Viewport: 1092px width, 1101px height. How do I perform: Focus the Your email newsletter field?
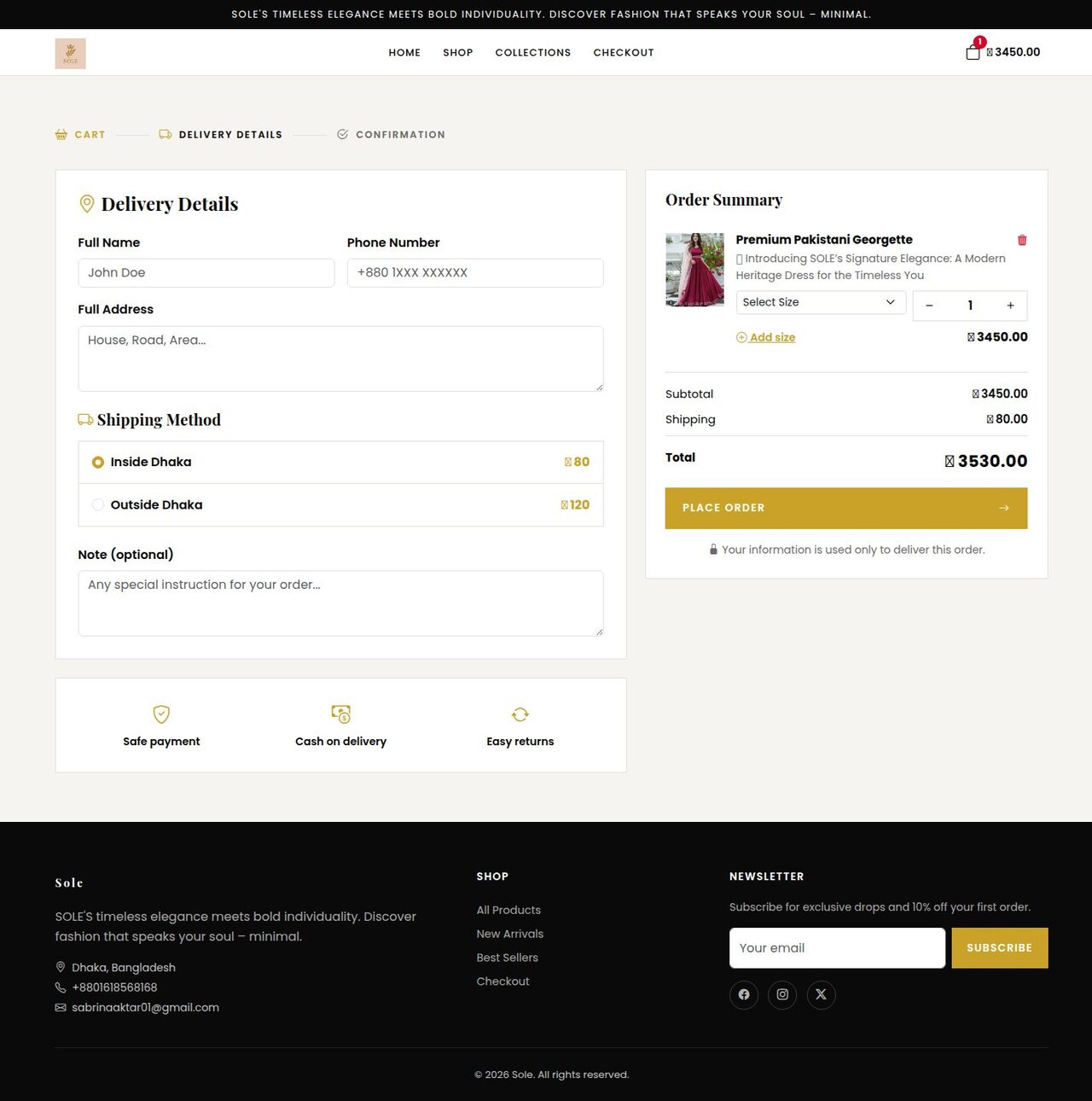tap(837, 948)
